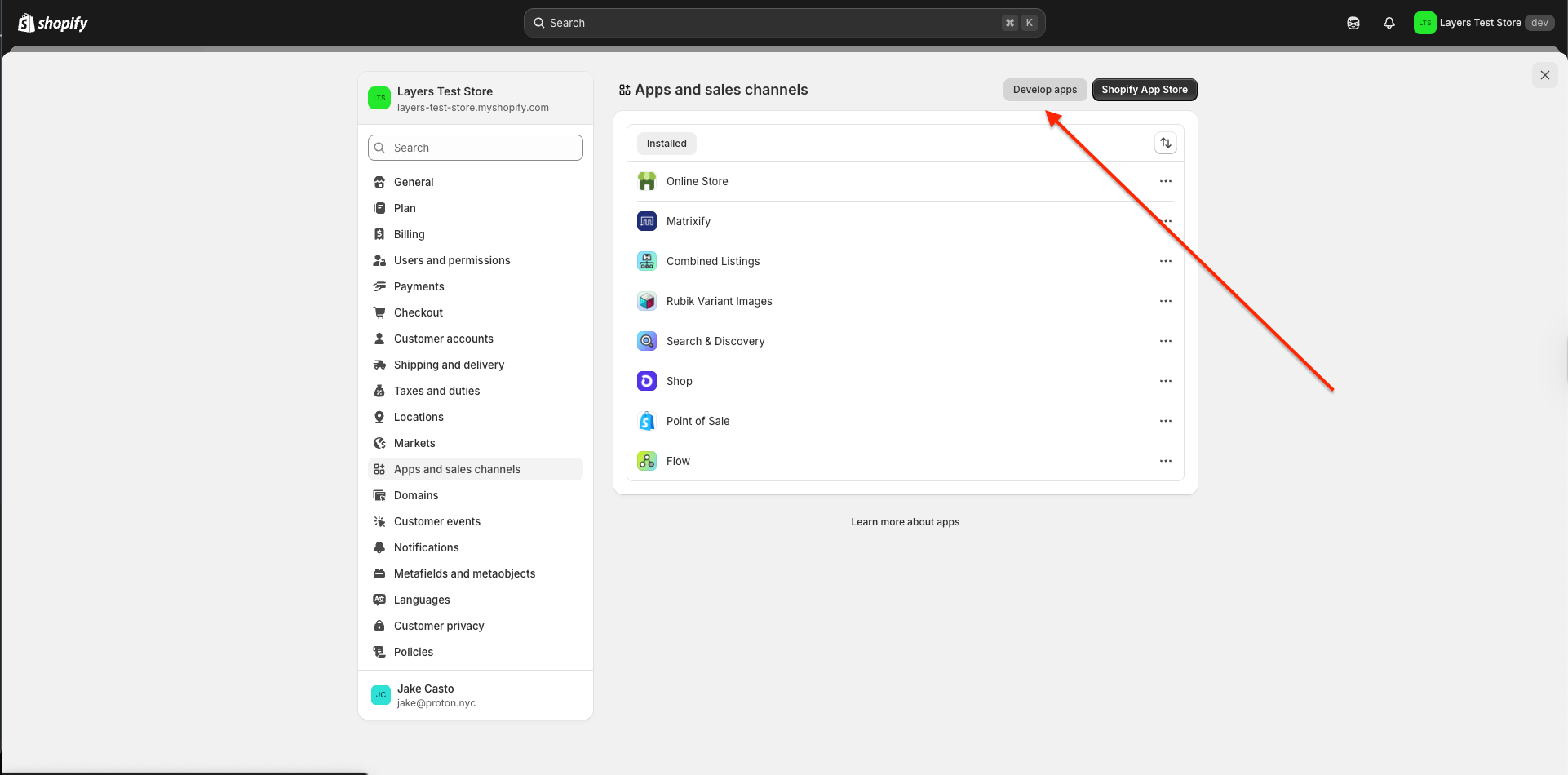This screenshot has width=1568, height=775.
Task: Click the Combined Listings app name
Action: coord(713,261)
